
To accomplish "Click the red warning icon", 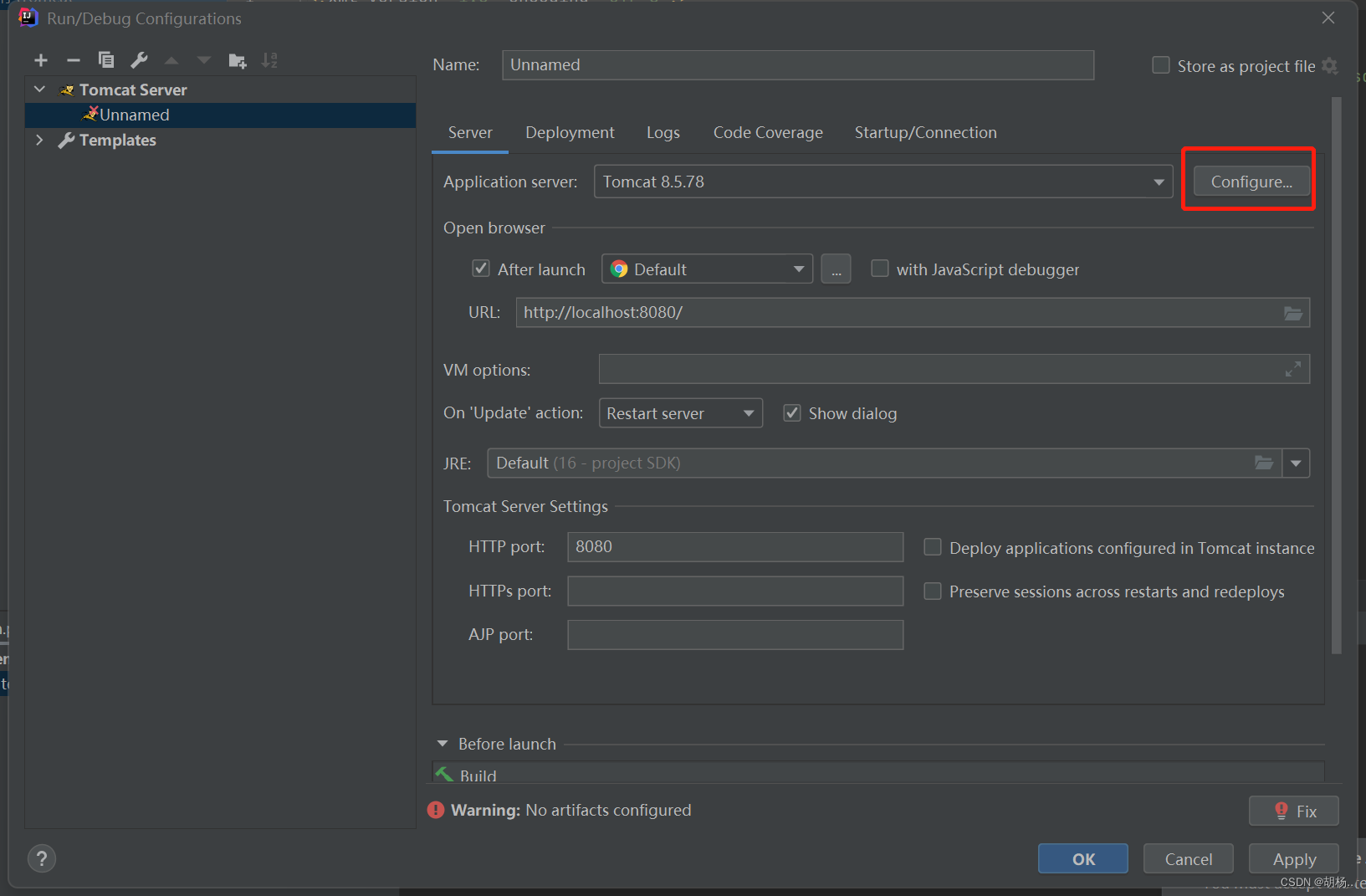I will click(436, 810).
